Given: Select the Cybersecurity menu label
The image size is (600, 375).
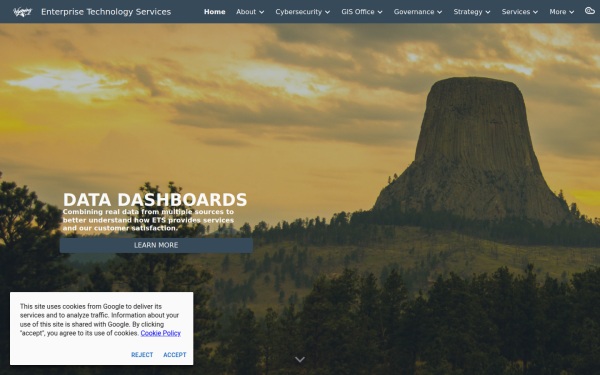Looking at the screenshot, I should pos(299,12).
